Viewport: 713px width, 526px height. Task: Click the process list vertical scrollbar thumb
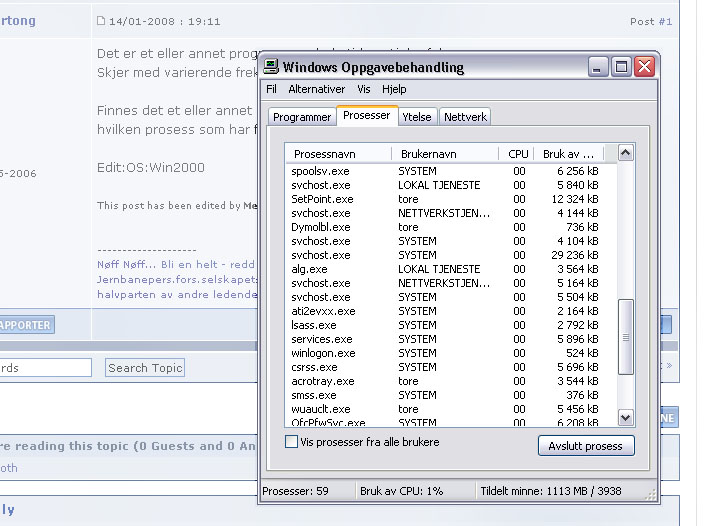626,337
